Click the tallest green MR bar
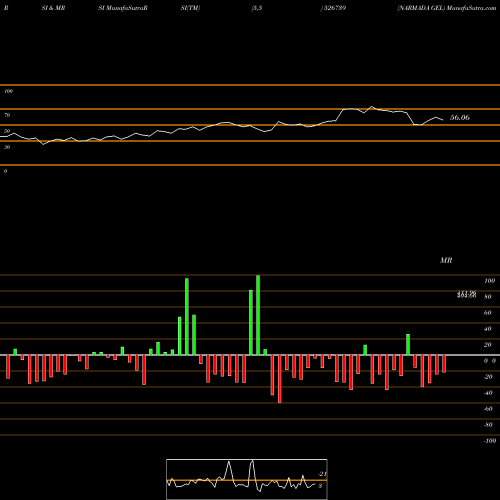 [x=258, y=315]
